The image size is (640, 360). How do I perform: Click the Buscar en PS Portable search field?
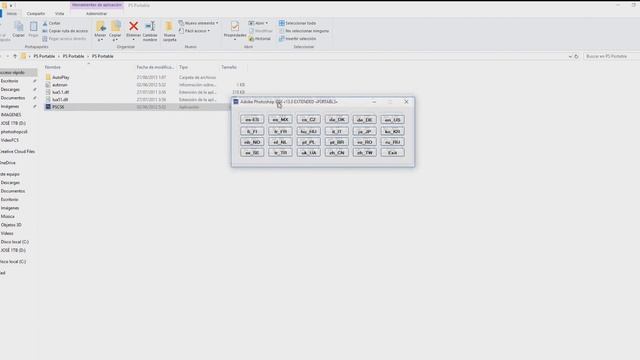click(x=611, y=56)
